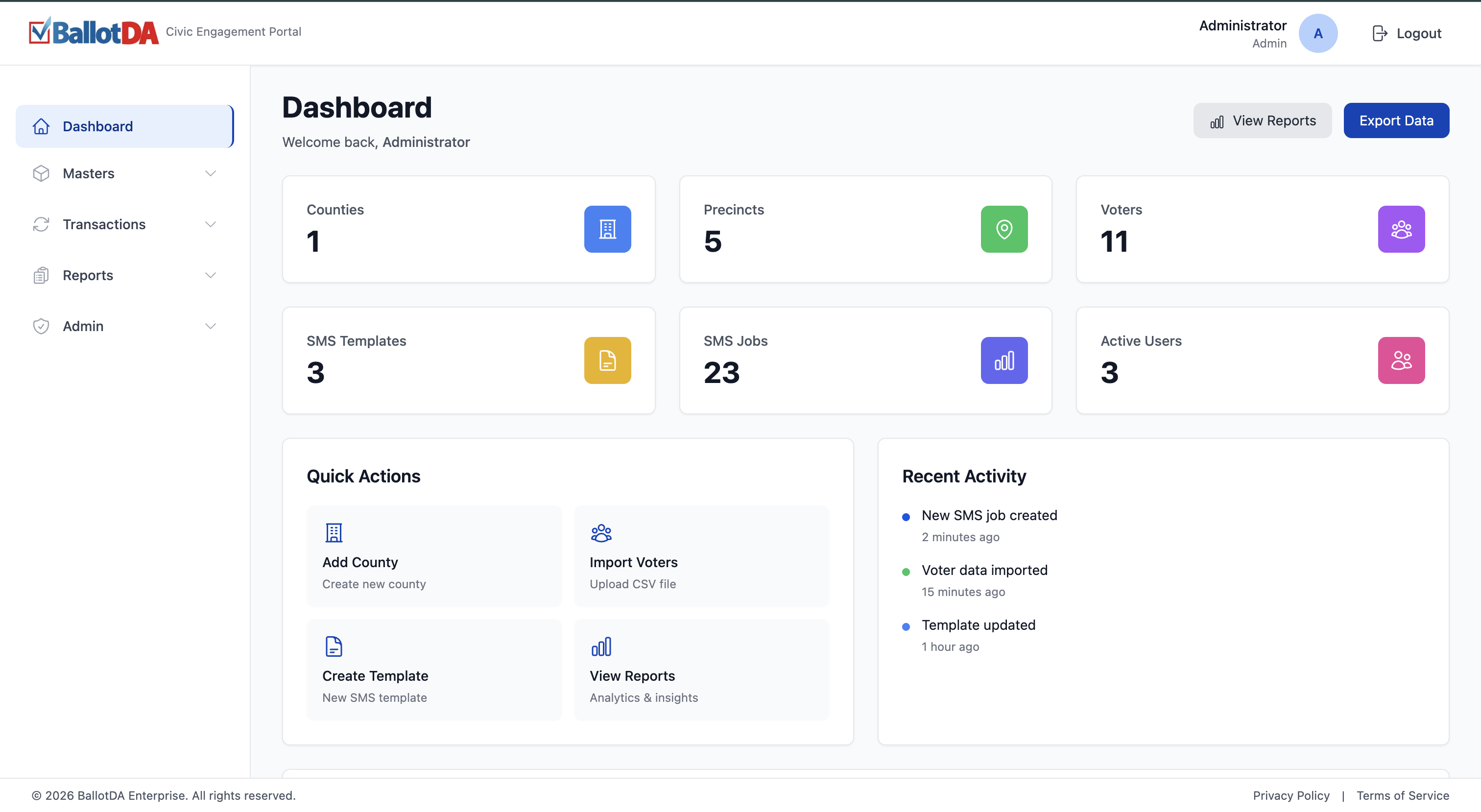Click the Masters cube icon
1481x812 pixels.
pyautogui.click(x=41, y=174)
